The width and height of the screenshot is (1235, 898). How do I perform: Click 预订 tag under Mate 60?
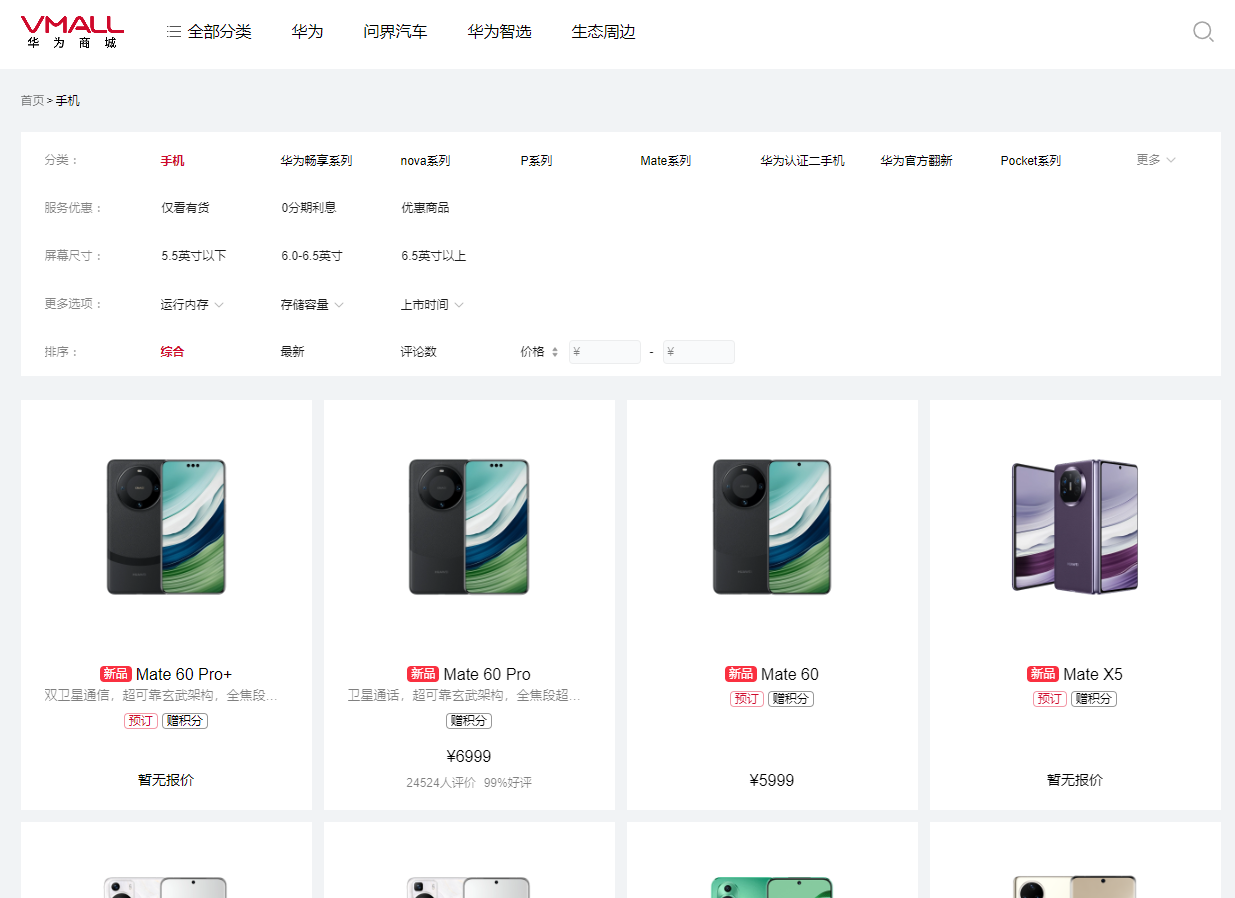(x=747, y=699)
